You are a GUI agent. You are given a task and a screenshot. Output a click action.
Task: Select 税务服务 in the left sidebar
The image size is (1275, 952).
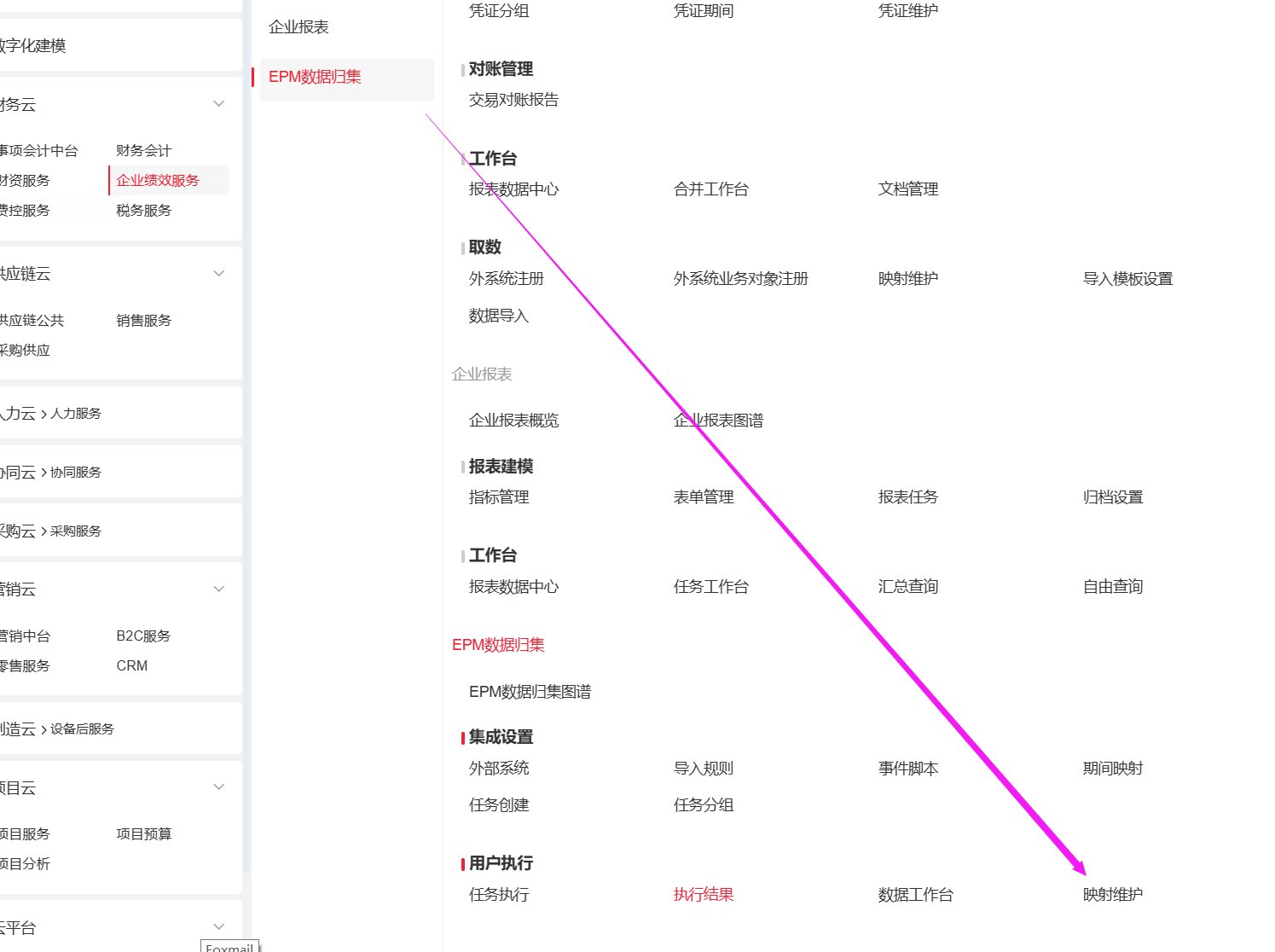144,211
